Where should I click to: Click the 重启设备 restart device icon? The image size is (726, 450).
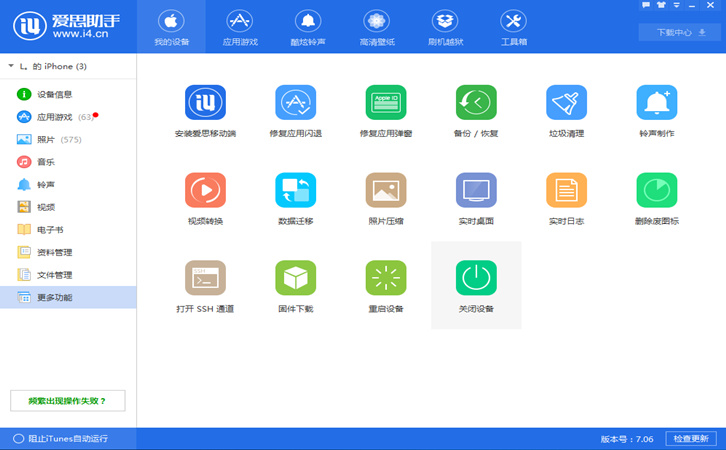tap(385, 278)
